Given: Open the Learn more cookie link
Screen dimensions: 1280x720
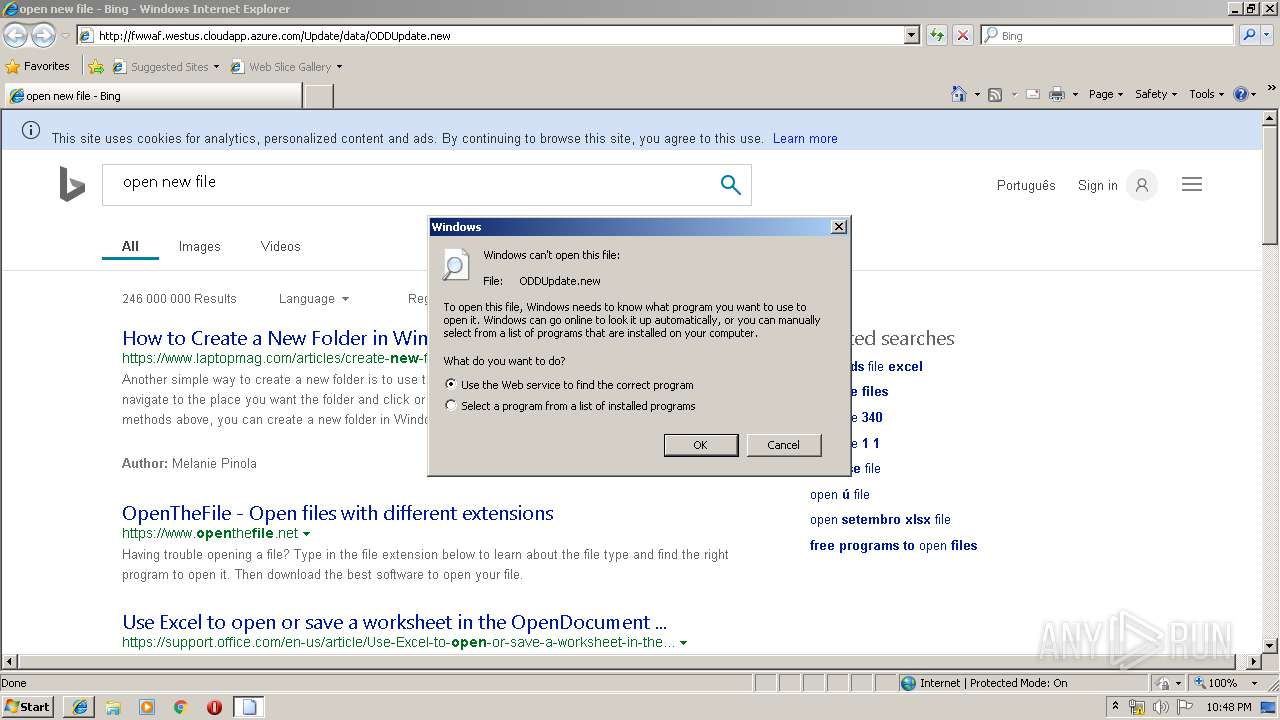Looking at the screenshot, I should [x=805, y=138].
